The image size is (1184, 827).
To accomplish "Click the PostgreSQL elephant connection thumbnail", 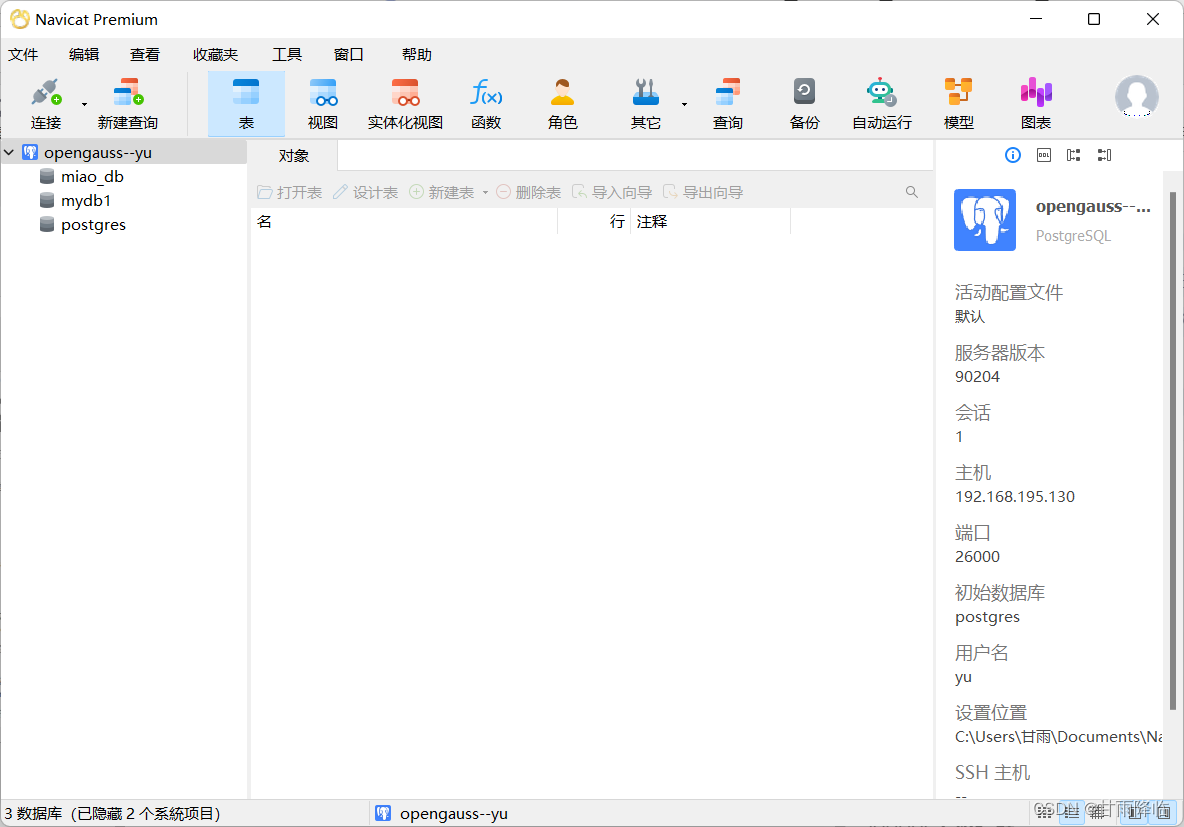I will [985, 220].
